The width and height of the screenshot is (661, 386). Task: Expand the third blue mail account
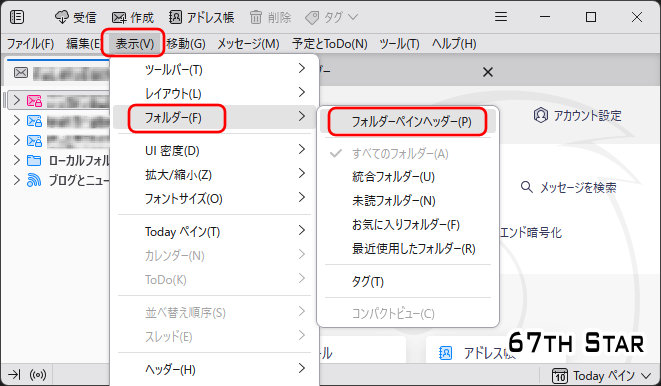[16, 140]
